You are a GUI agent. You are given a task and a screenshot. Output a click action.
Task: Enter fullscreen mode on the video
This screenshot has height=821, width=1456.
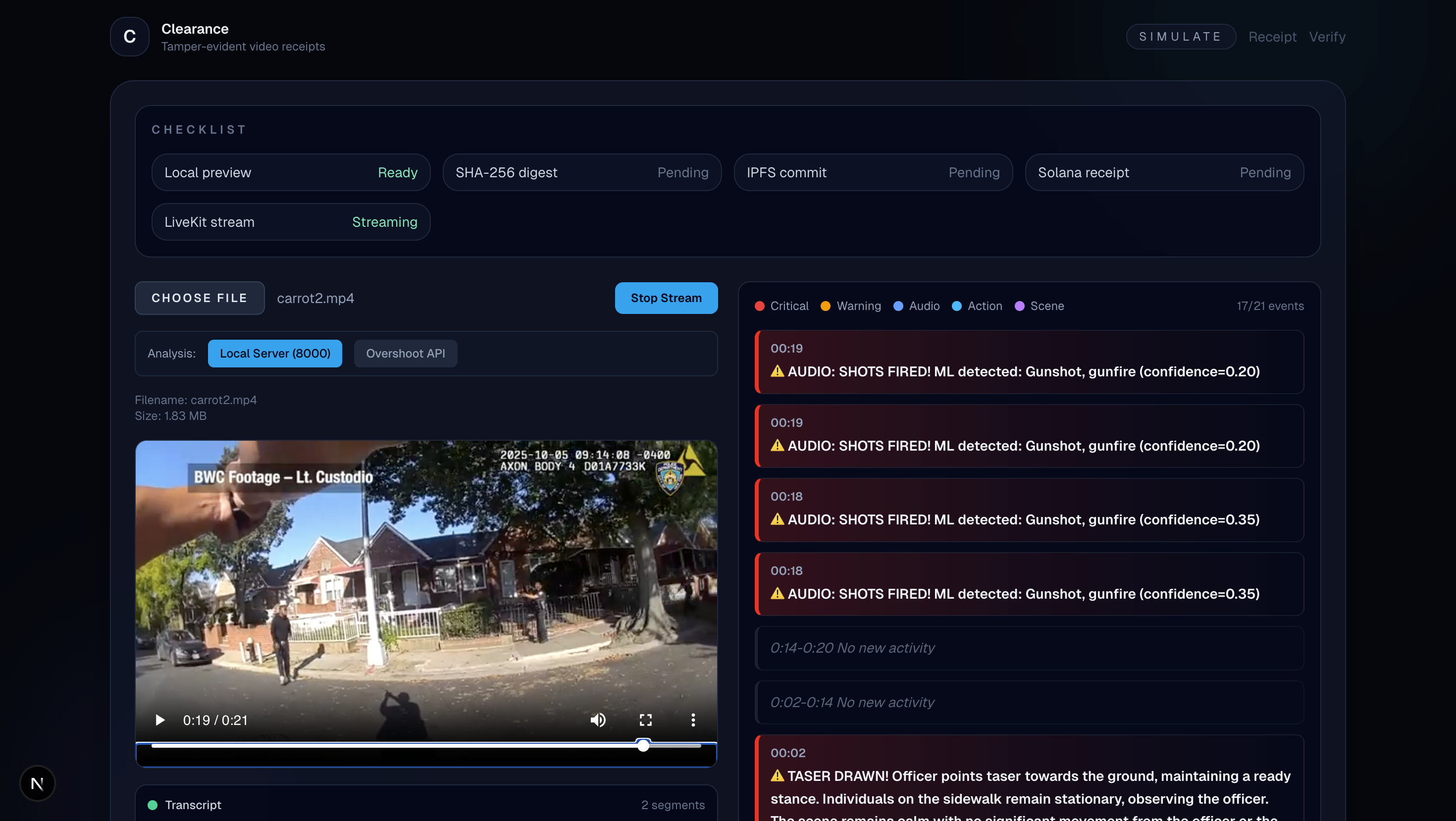tap(645, 720)
